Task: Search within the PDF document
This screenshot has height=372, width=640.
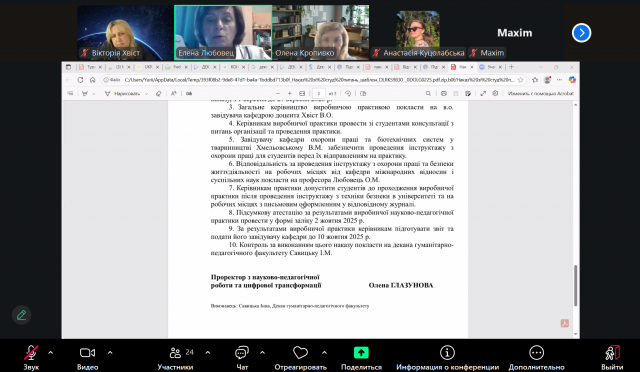Action: [x=428, y=94]
